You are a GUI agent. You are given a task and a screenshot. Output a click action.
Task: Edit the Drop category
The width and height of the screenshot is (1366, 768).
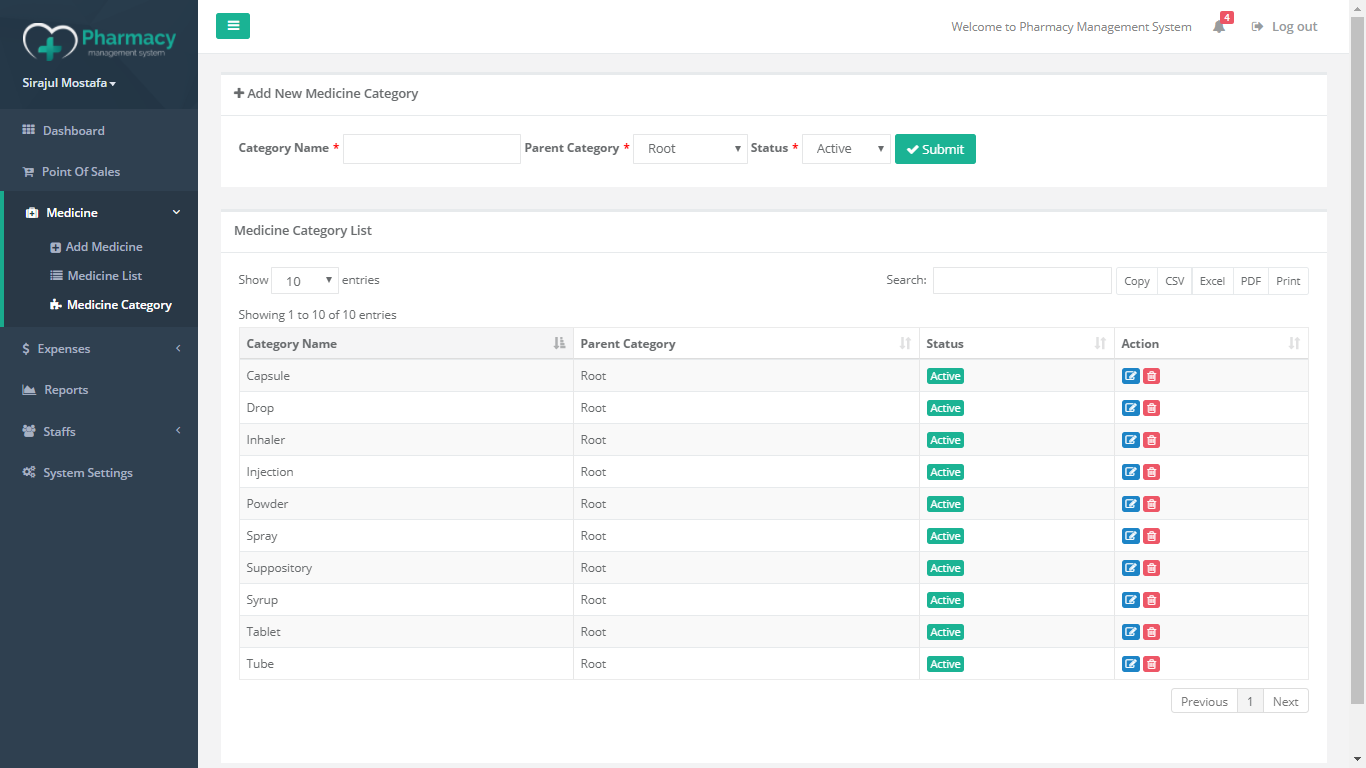pos(1131,408)
